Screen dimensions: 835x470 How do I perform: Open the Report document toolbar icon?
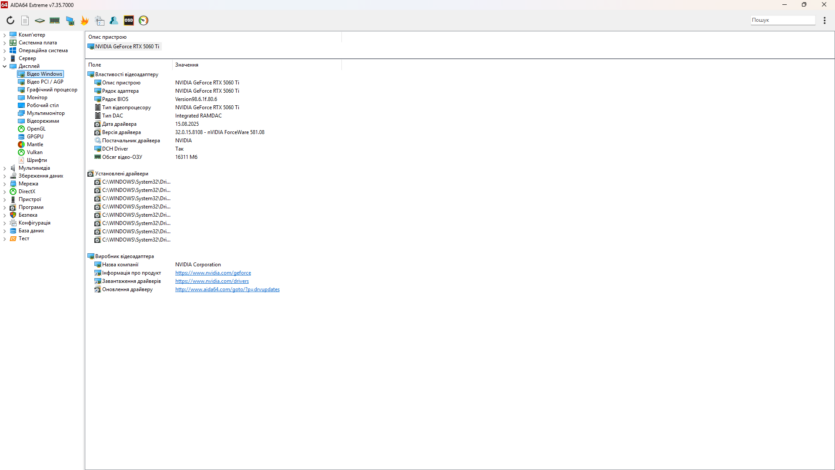click(x=25, y=20)
